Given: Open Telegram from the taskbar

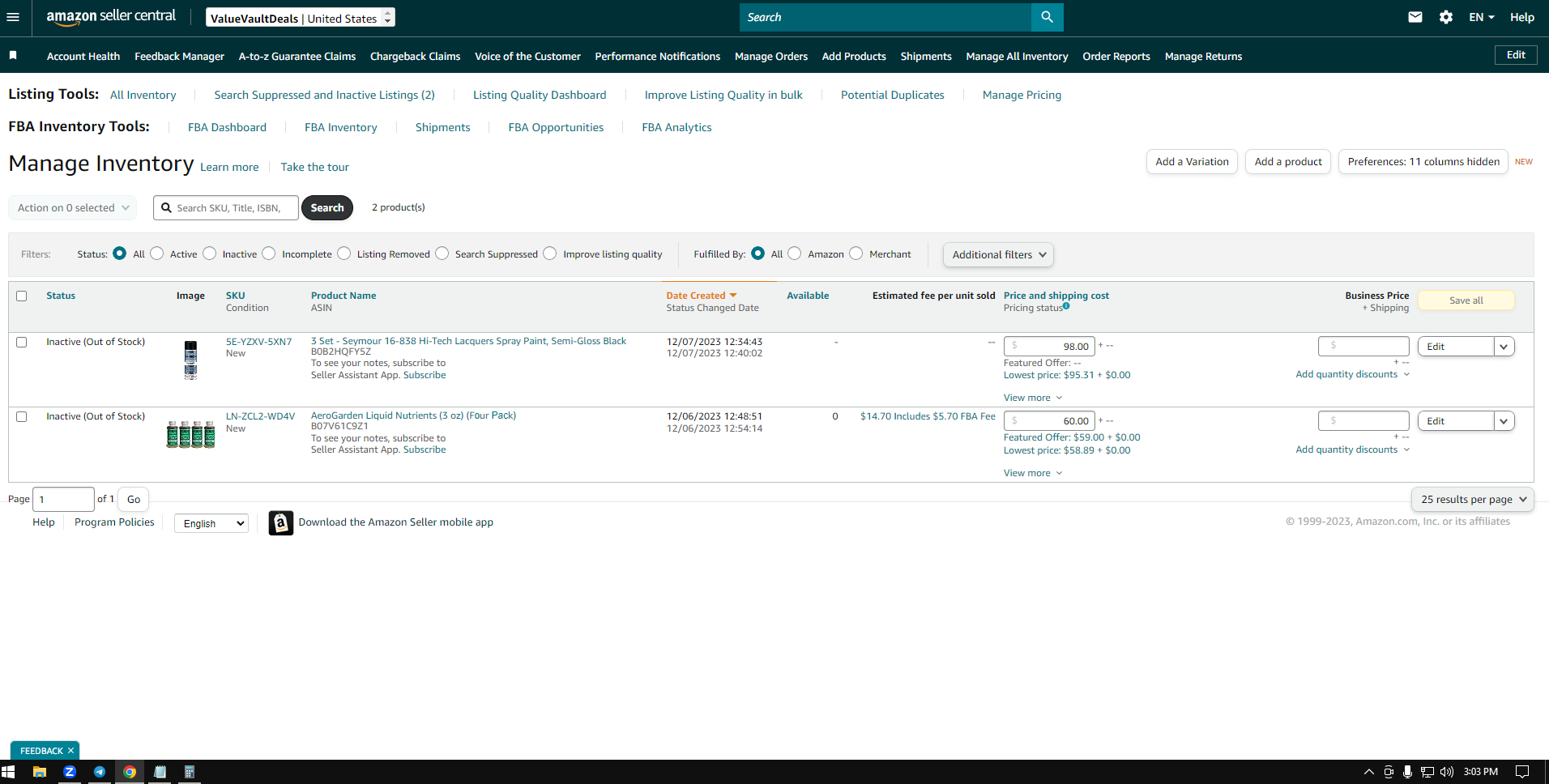Looking at the screenshot, I should (100, 772).
